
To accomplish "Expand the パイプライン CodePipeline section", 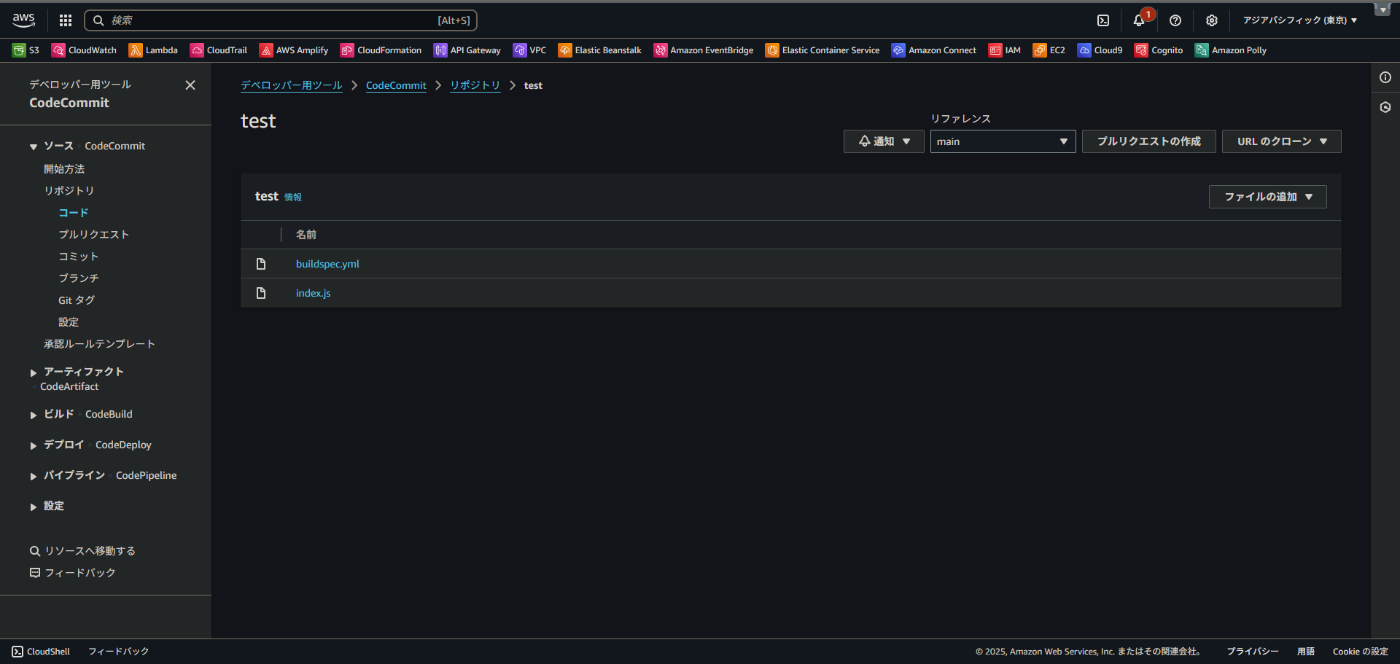I will point(34,476).
